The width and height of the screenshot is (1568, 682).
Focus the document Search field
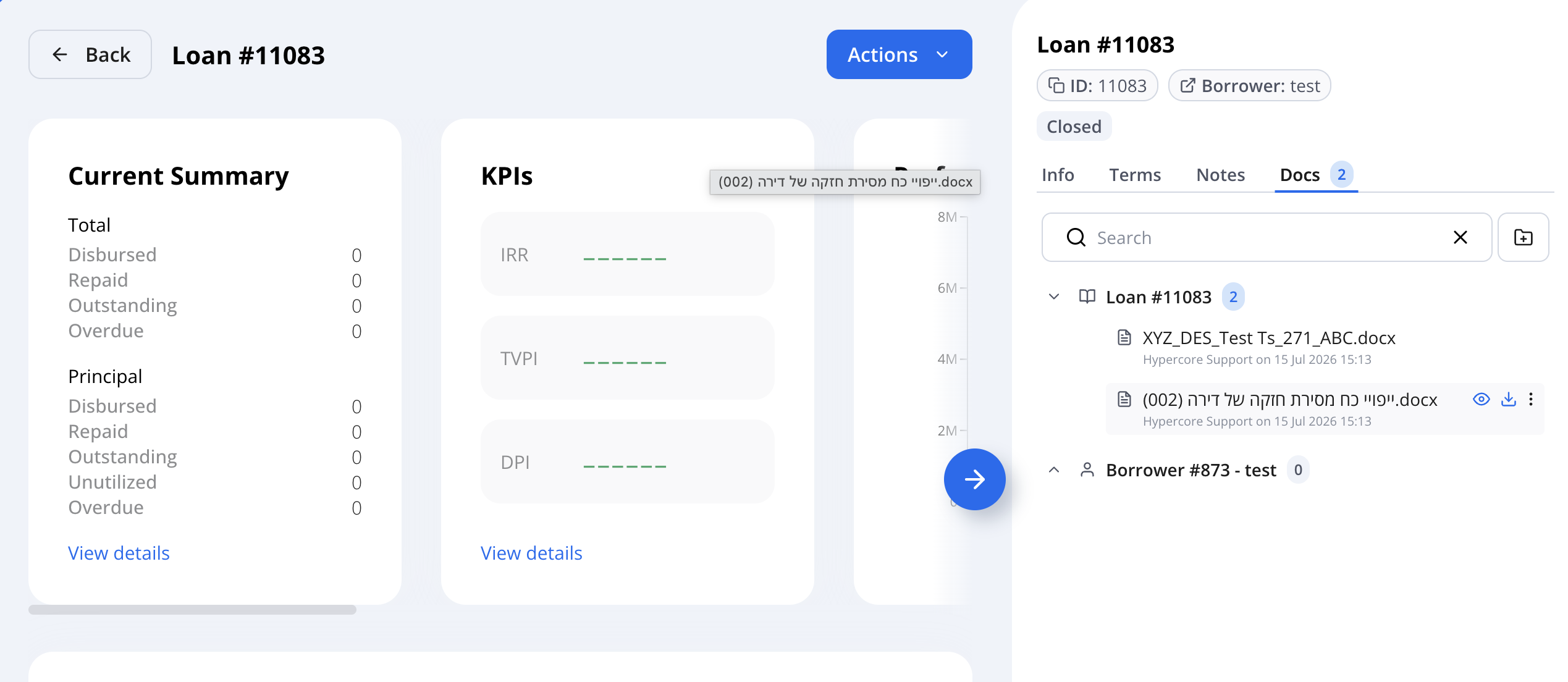pos(1267,237)
